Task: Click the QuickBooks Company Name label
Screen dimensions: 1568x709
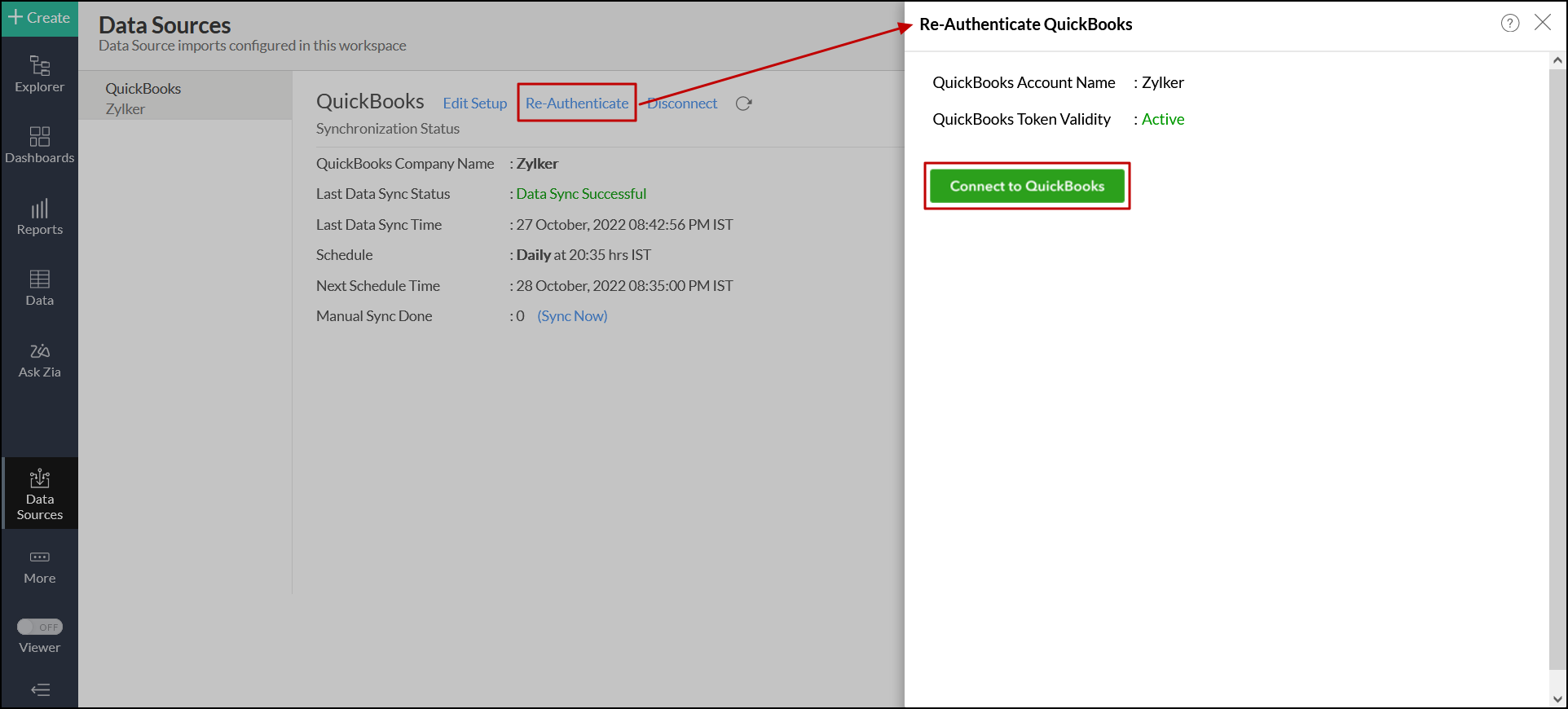Action: click(405, 164)
